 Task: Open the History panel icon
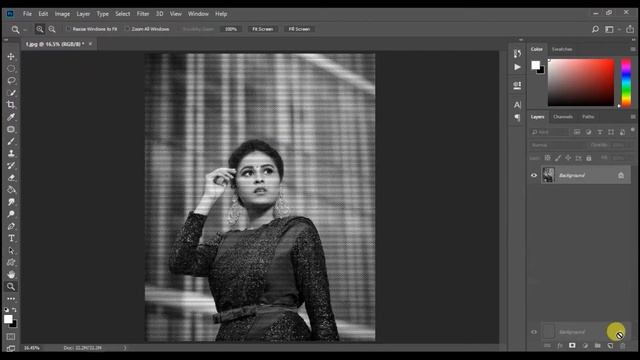[517, 53]
